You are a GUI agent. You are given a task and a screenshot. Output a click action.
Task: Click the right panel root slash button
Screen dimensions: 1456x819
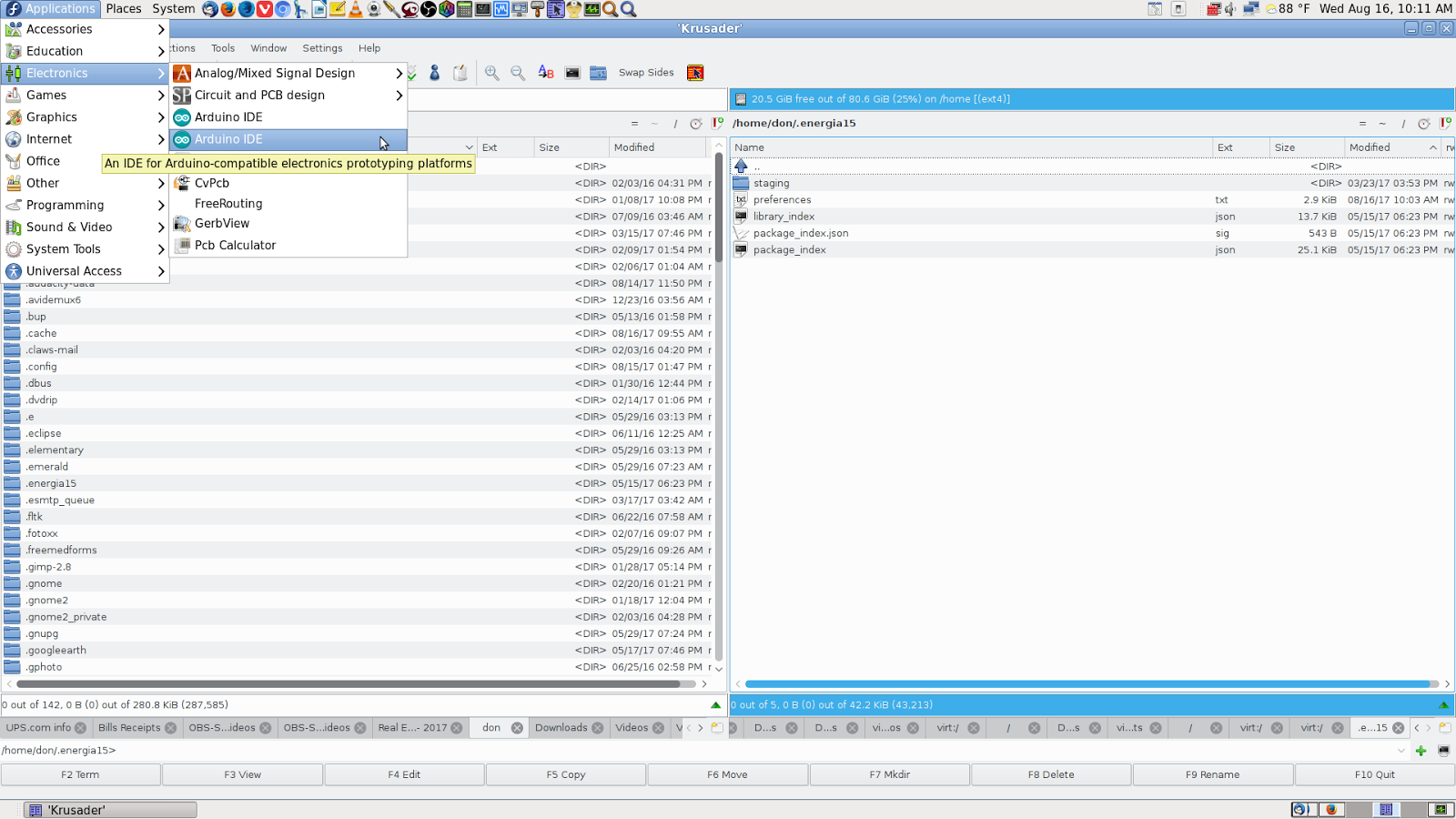coord(1403,124)
